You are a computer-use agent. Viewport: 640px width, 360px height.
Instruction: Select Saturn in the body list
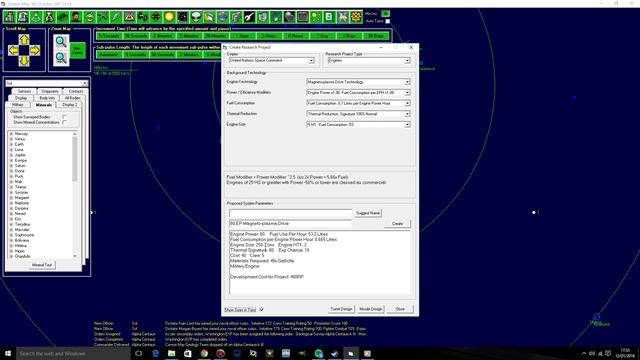tap(20, 166)
